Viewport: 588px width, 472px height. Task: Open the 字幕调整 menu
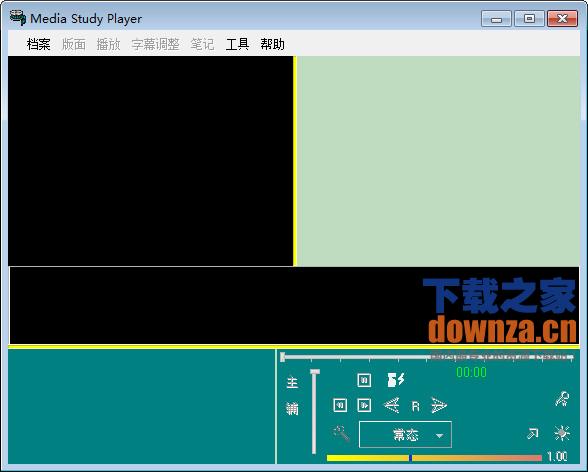click(155, 44)
